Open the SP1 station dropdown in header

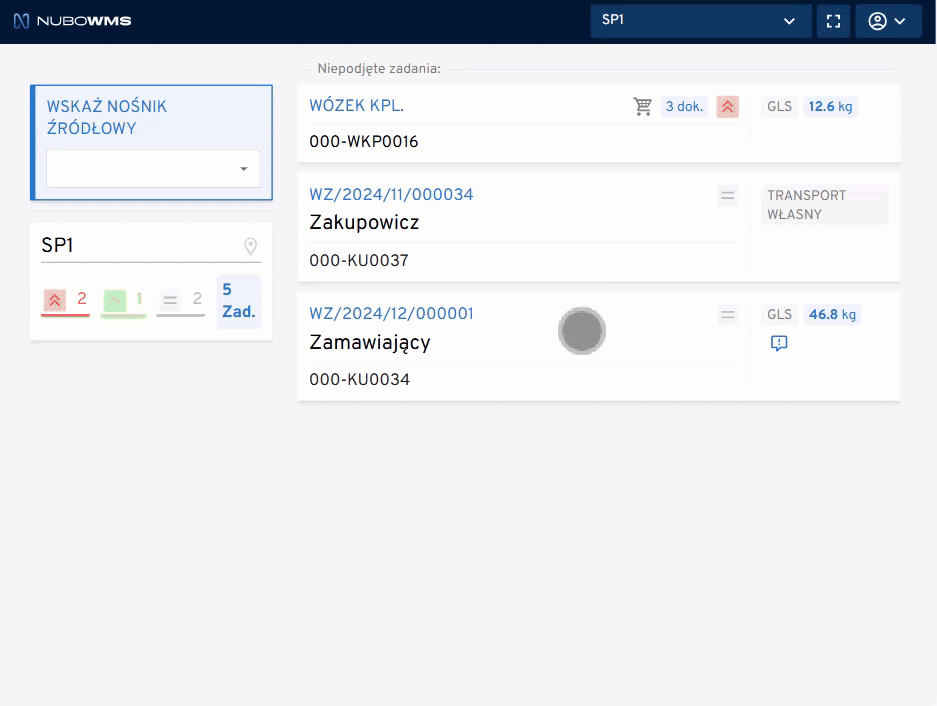point(700,21)
